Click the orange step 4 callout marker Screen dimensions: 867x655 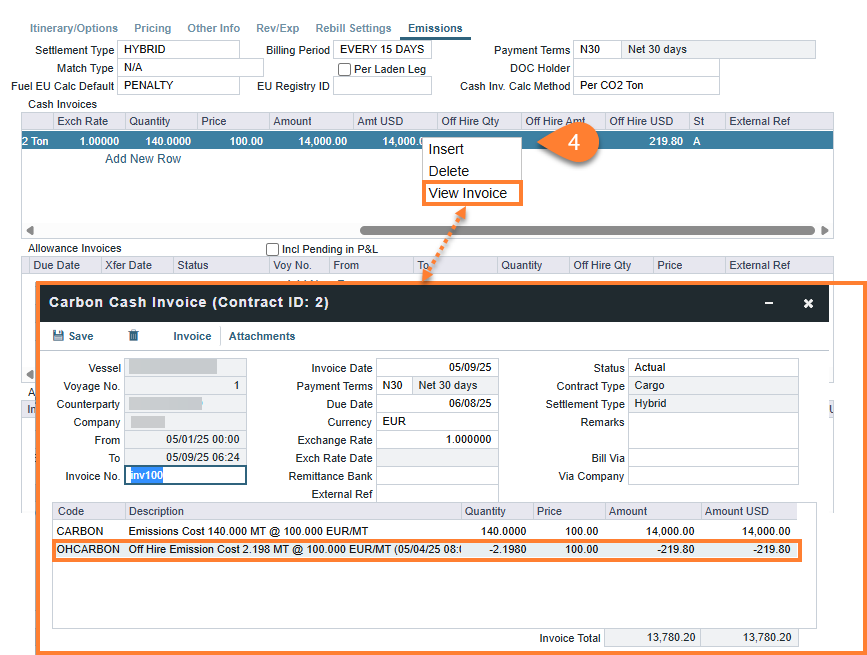573,142
